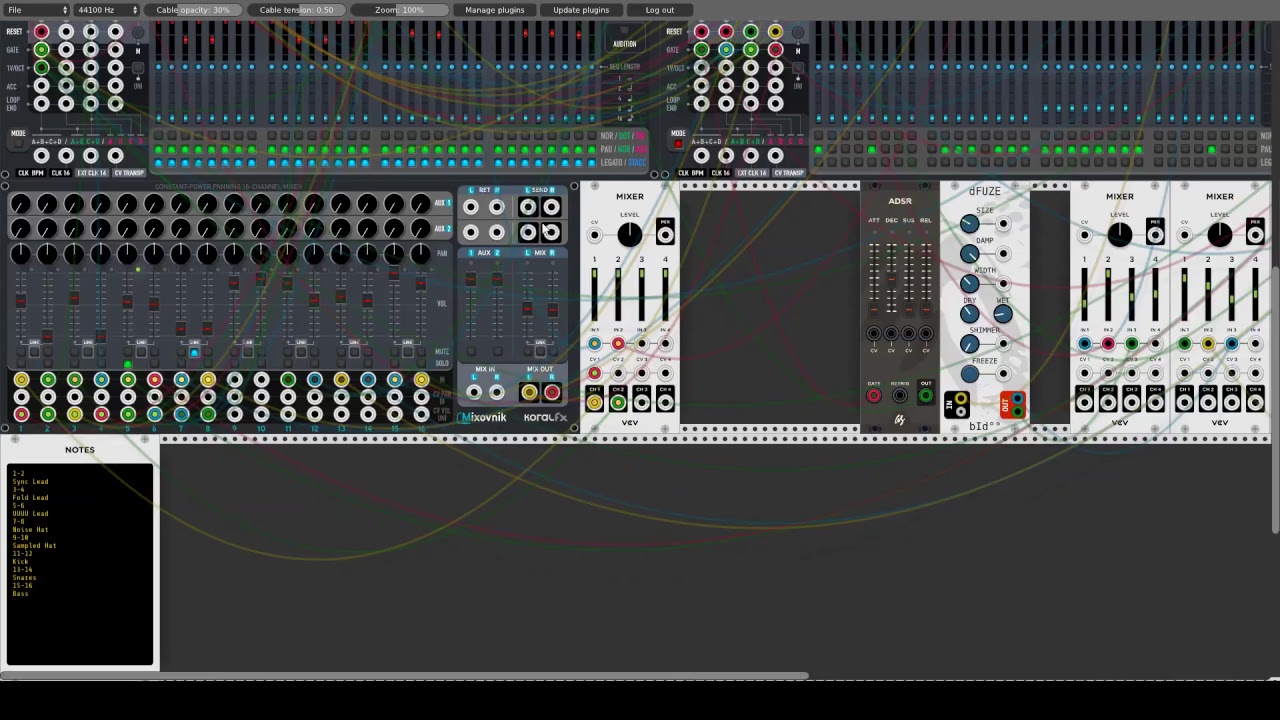Viewport: 1280px width, 720px height.
Task: Click the channel 1 AUX 1 knob on Mixovnik
Action: click(x=20, y=205)
